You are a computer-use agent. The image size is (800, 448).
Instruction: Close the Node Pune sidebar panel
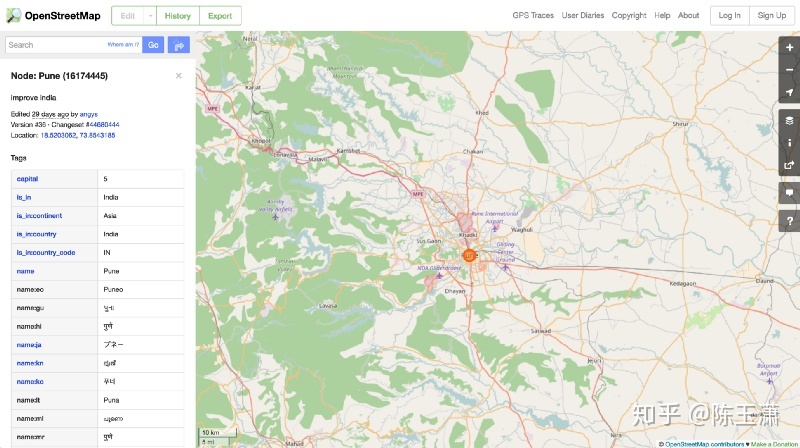(179, 76)
